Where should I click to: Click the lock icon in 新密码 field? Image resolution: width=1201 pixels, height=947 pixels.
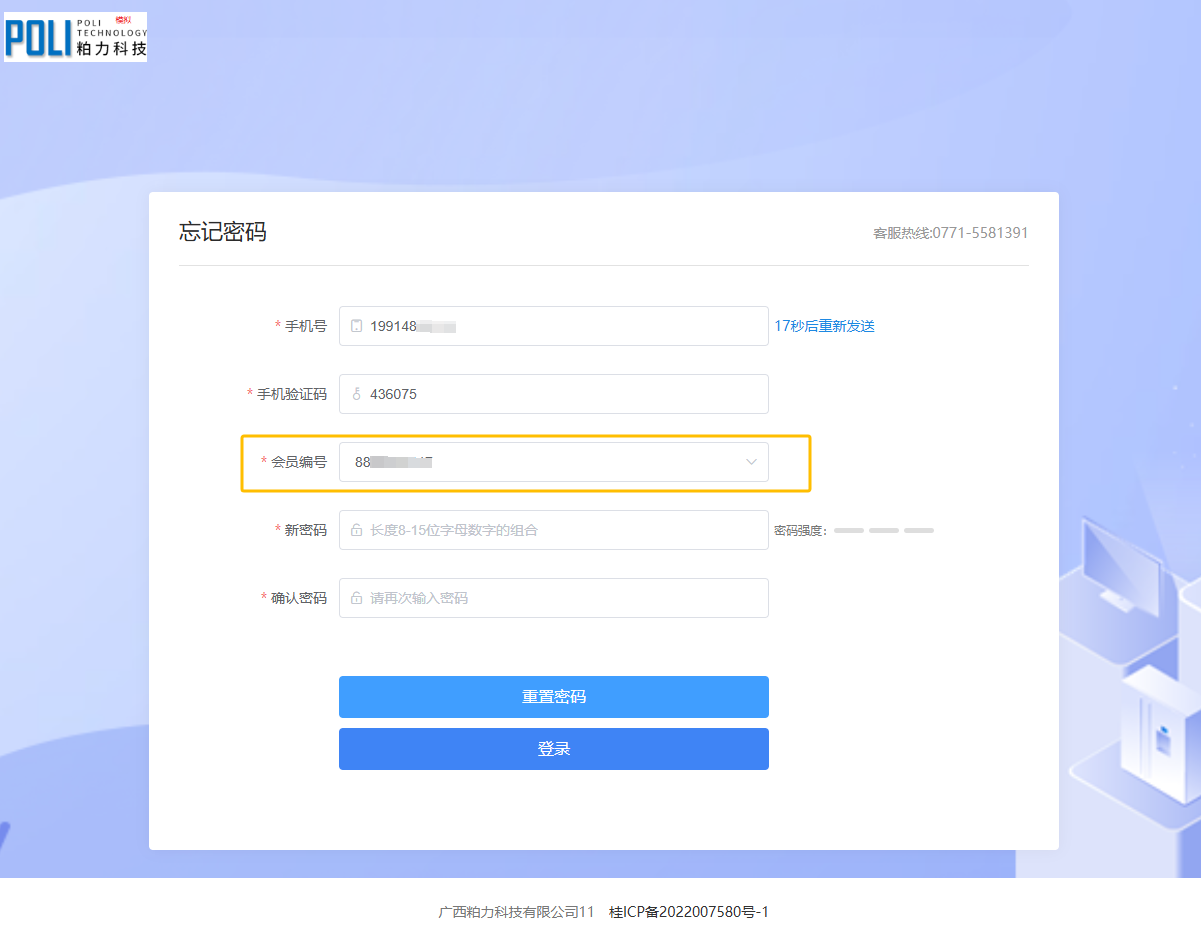(x=356, y=530)
